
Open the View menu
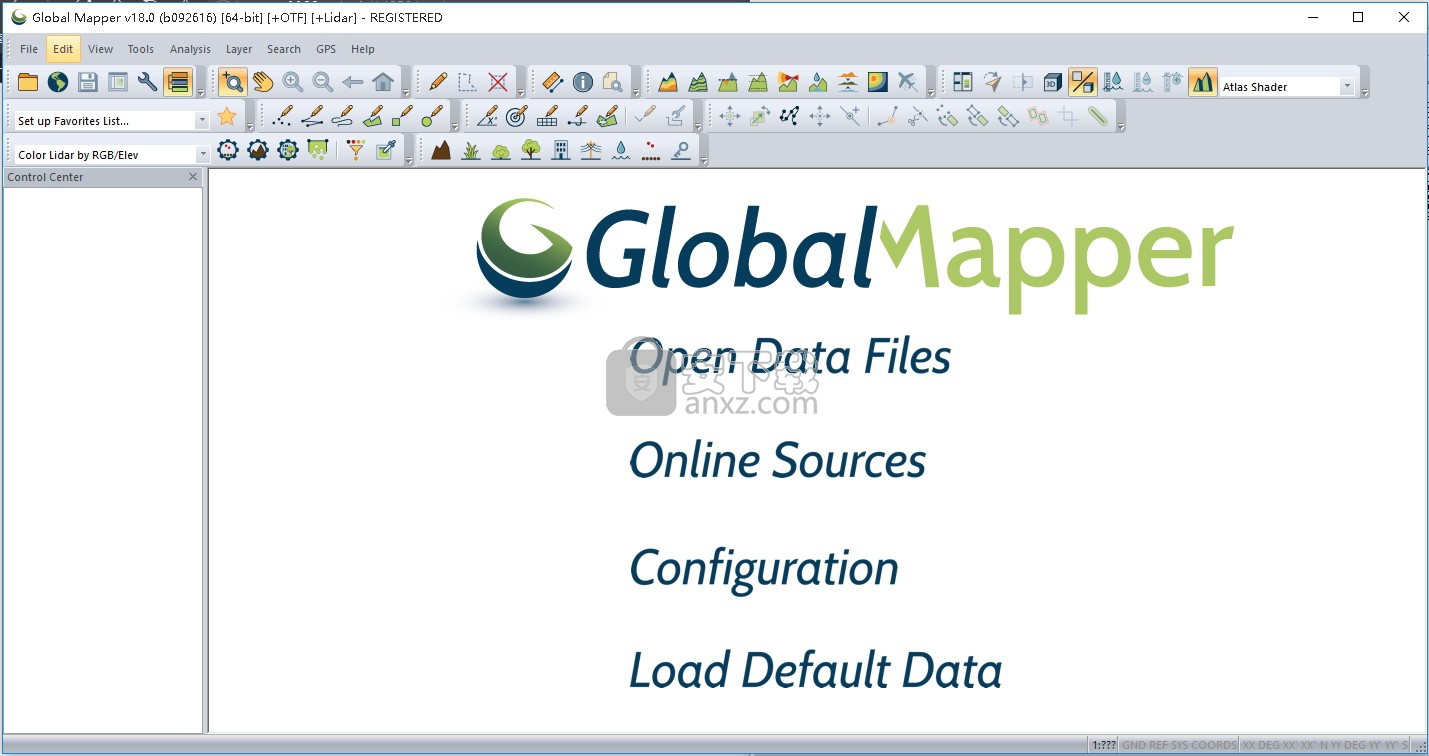100,49
